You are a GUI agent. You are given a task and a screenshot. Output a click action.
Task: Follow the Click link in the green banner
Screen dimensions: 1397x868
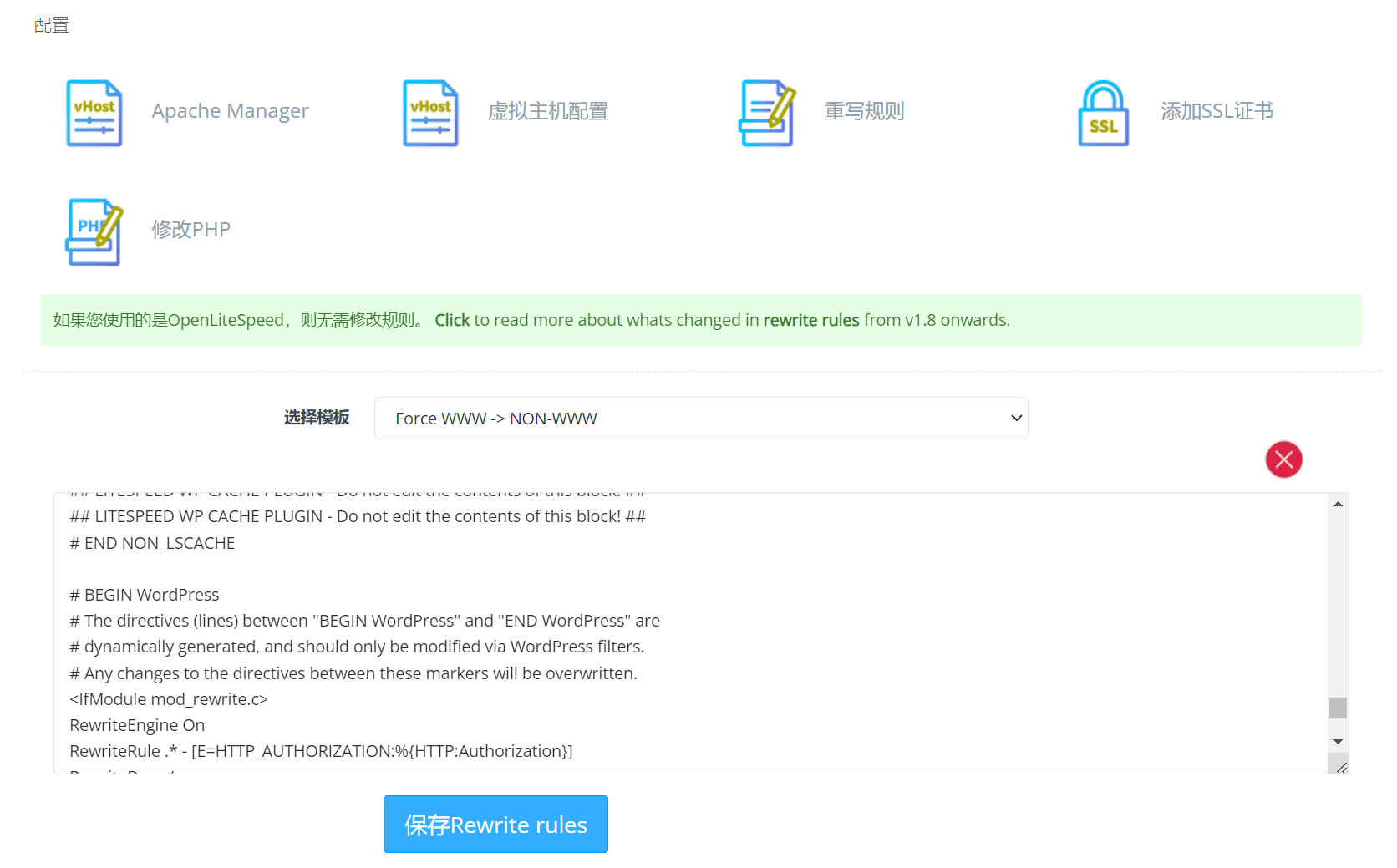pyautogui.click(x=452, y=320)
